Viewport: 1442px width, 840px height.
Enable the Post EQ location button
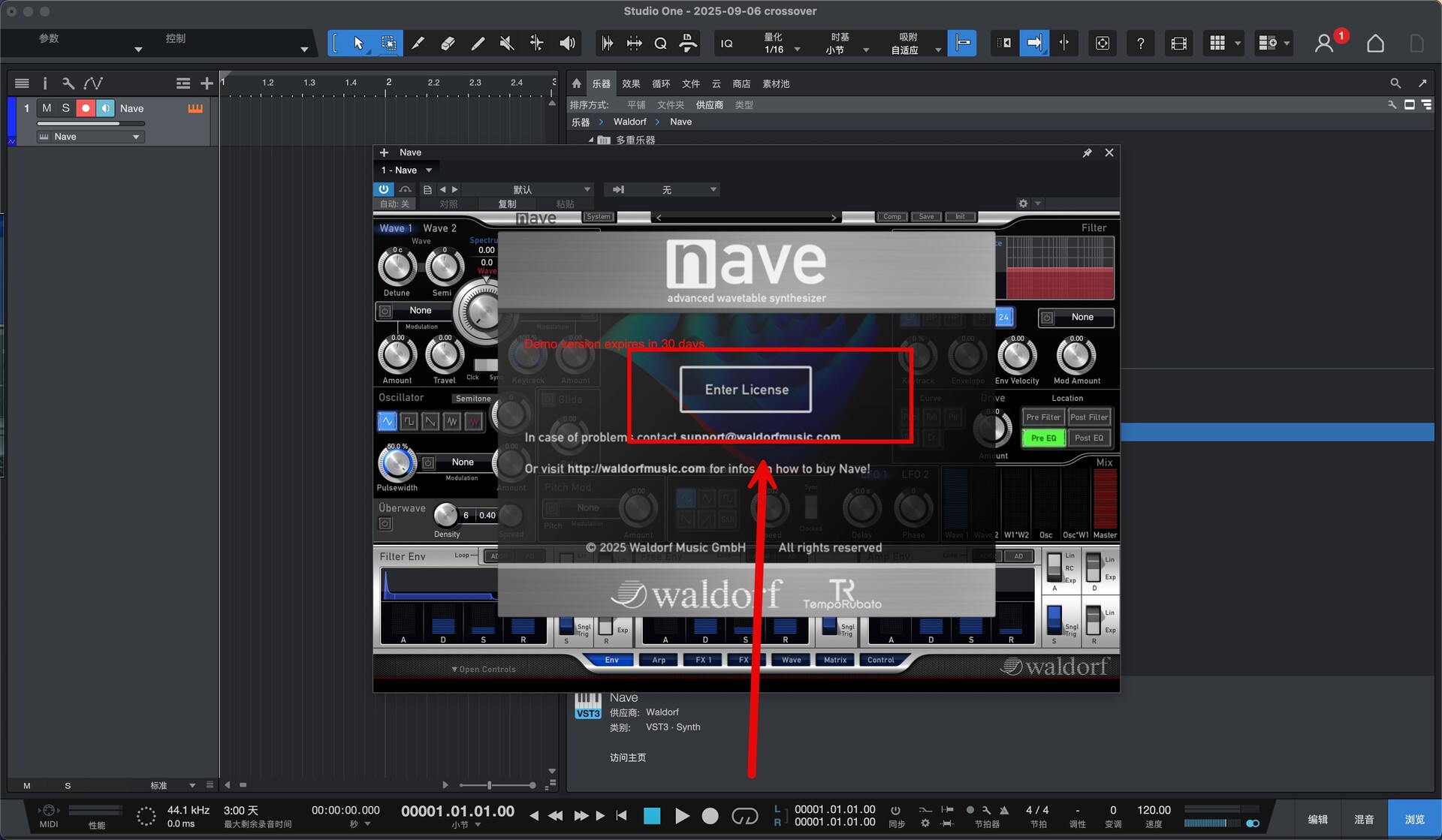tap(1089, 438)
